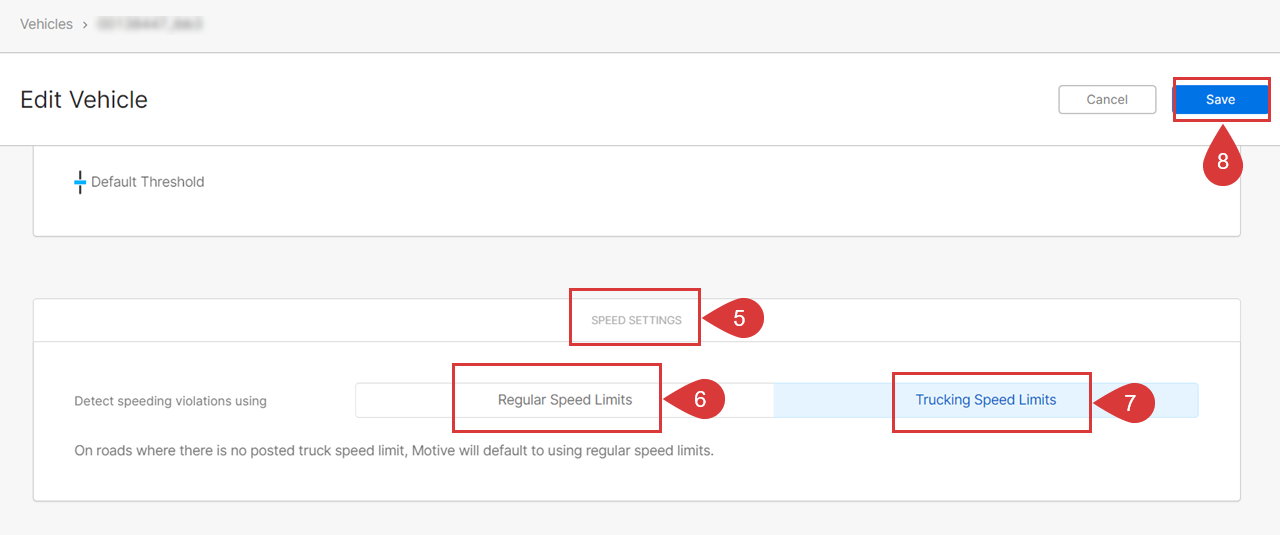Click the red callout marker numbered 8
This screenshot has width=1280, height=535.
click(1222, 159)
